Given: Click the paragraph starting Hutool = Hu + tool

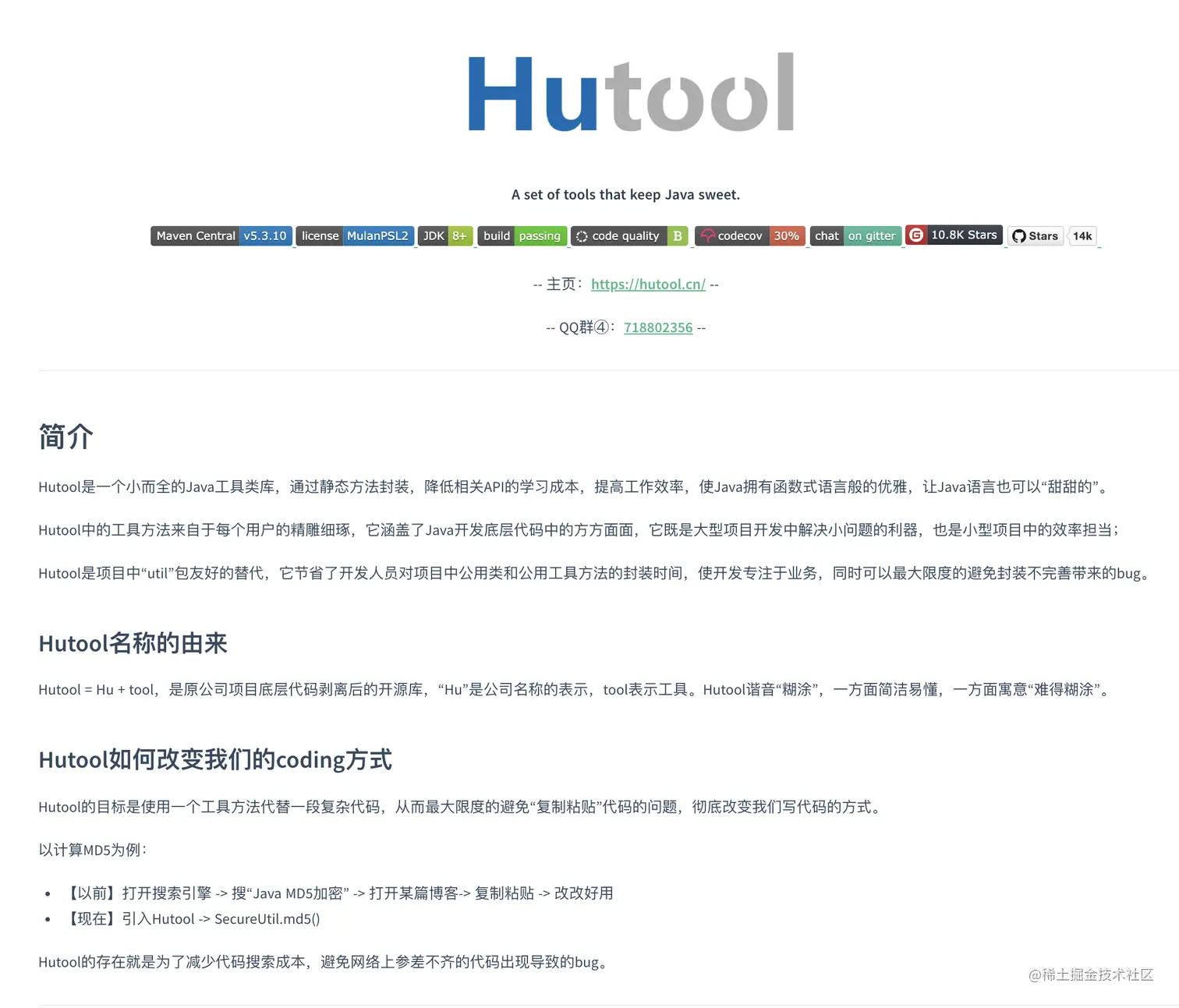Looking at the screenshot, I should coord(575,689).
